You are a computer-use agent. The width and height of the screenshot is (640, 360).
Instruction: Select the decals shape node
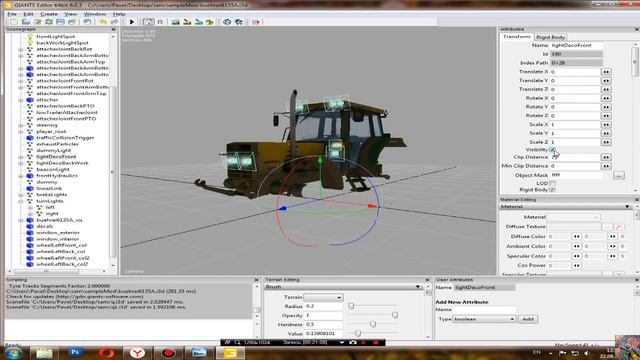(44, 226)
